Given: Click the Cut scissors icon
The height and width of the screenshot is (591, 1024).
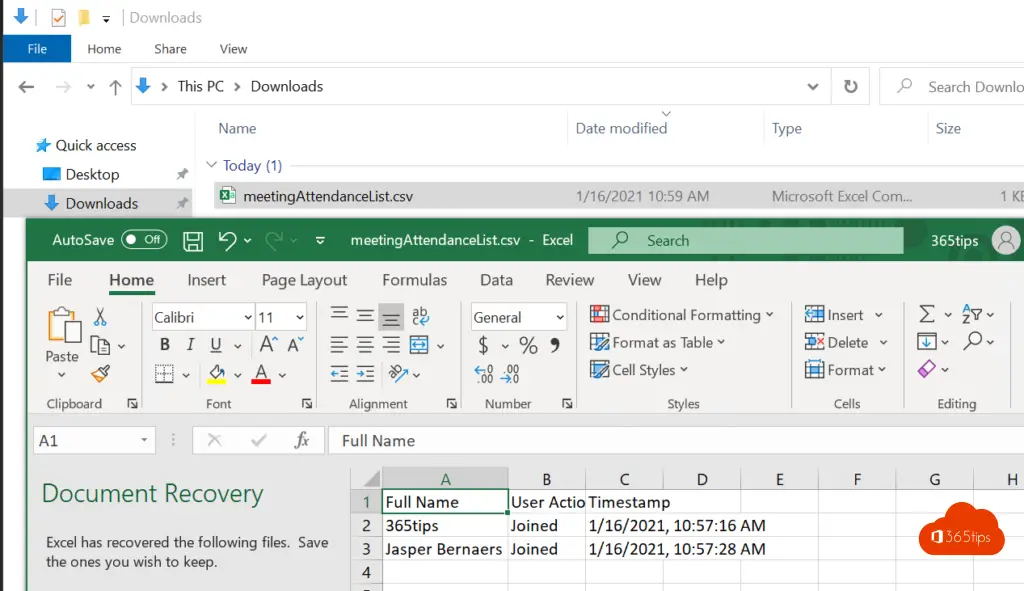Looking at the screenshot, I should click(100, 317).
